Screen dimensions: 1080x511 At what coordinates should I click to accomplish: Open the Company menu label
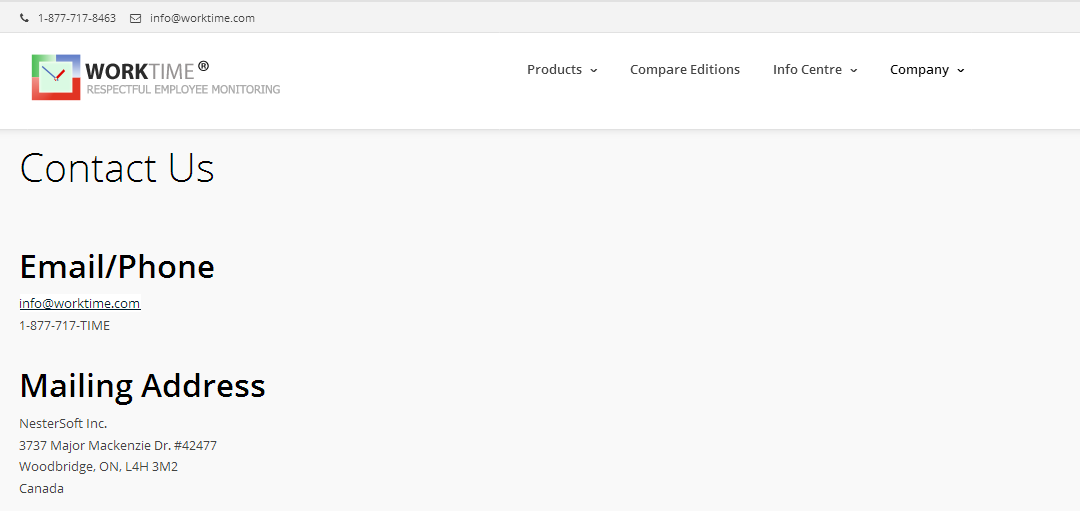920,70
